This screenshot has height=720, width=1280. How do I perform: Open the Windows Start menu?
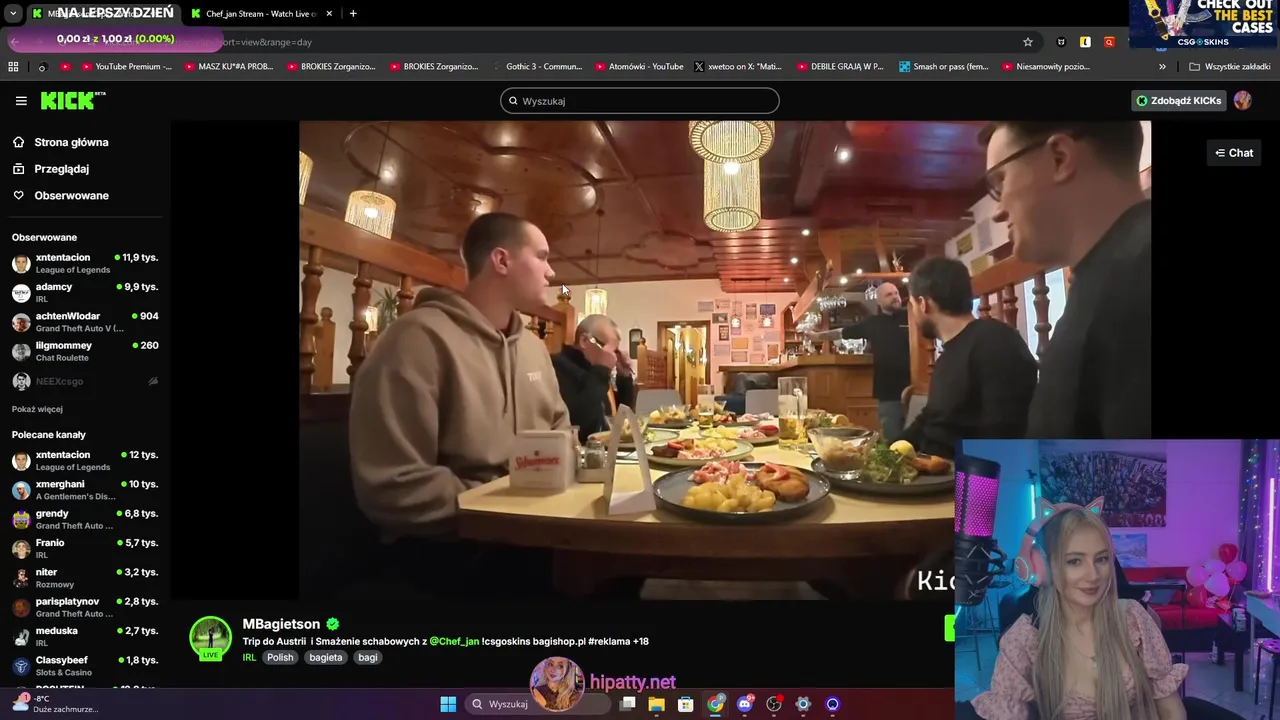tap(448, 704)
